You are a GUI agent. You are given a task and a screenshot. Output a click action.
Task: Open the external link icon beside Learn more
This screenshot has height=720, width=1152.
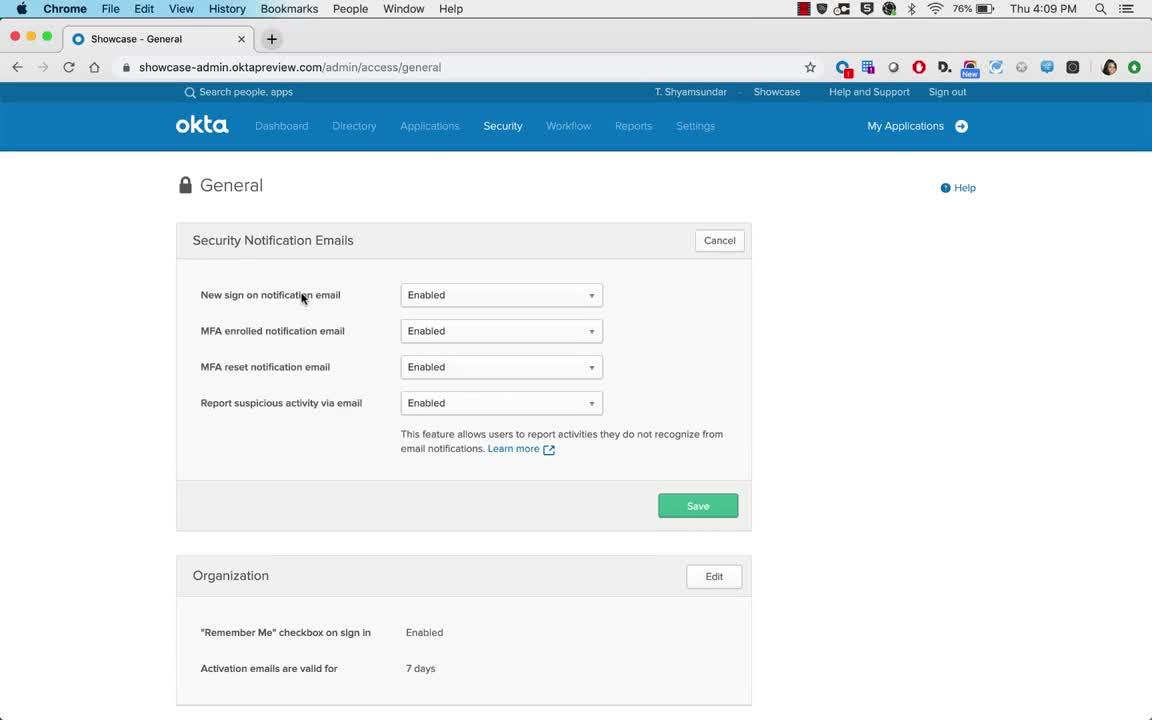click(x=549, y=450)
